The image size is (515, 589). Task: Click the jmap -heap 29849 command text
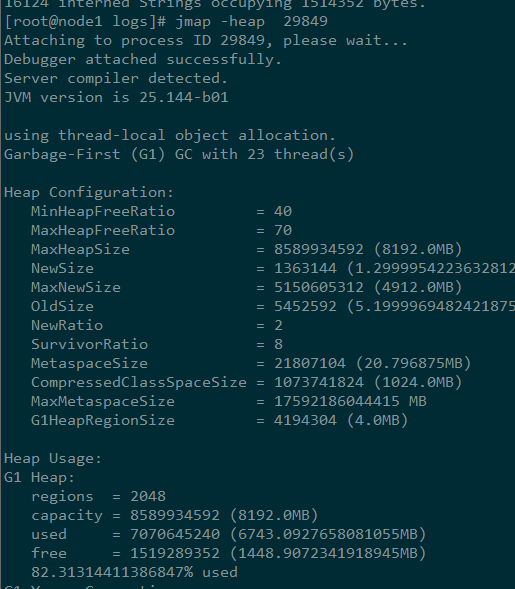point(251,21)
